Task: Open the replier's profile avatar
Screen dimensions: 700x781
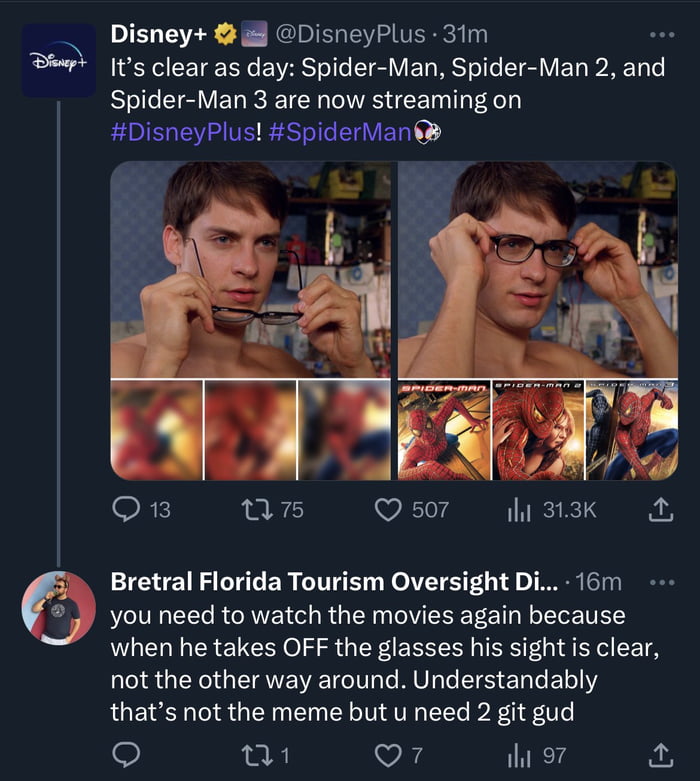Action: [x=58, y=608]
